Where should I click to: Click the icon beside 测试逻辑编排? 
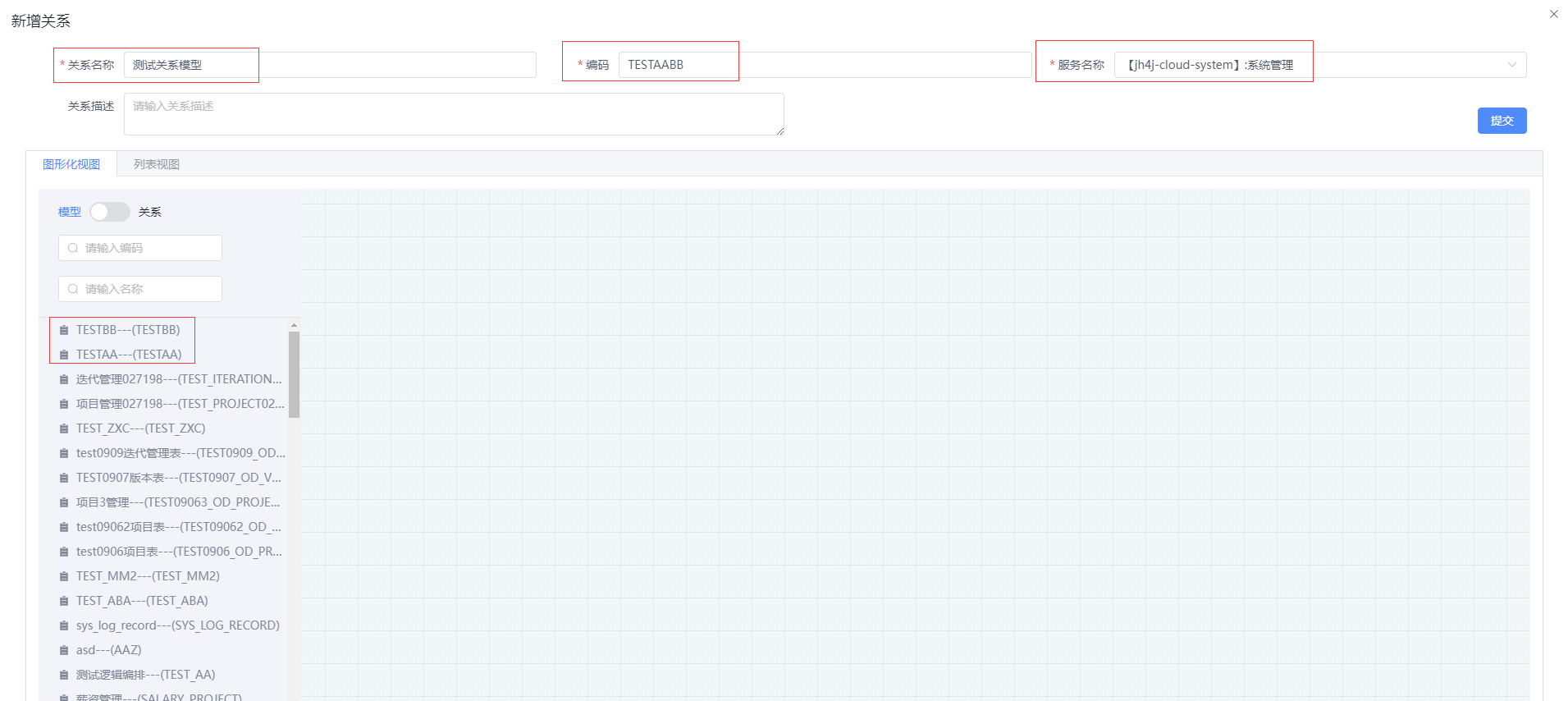click(64, 675)
